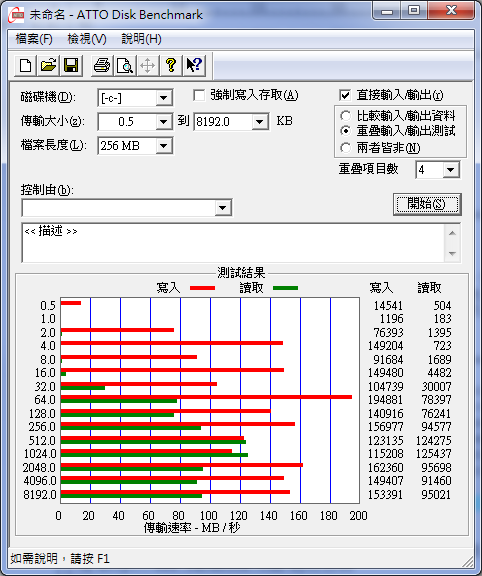
Task: Click the 2048.0 row write value 162360
Action: [x=385, y=468]
